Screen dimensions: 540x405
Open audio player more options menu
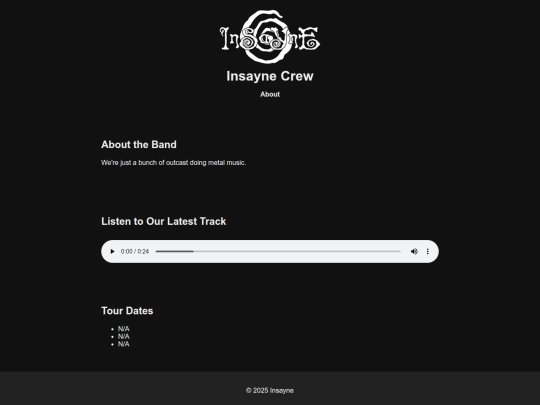point(428,251)
